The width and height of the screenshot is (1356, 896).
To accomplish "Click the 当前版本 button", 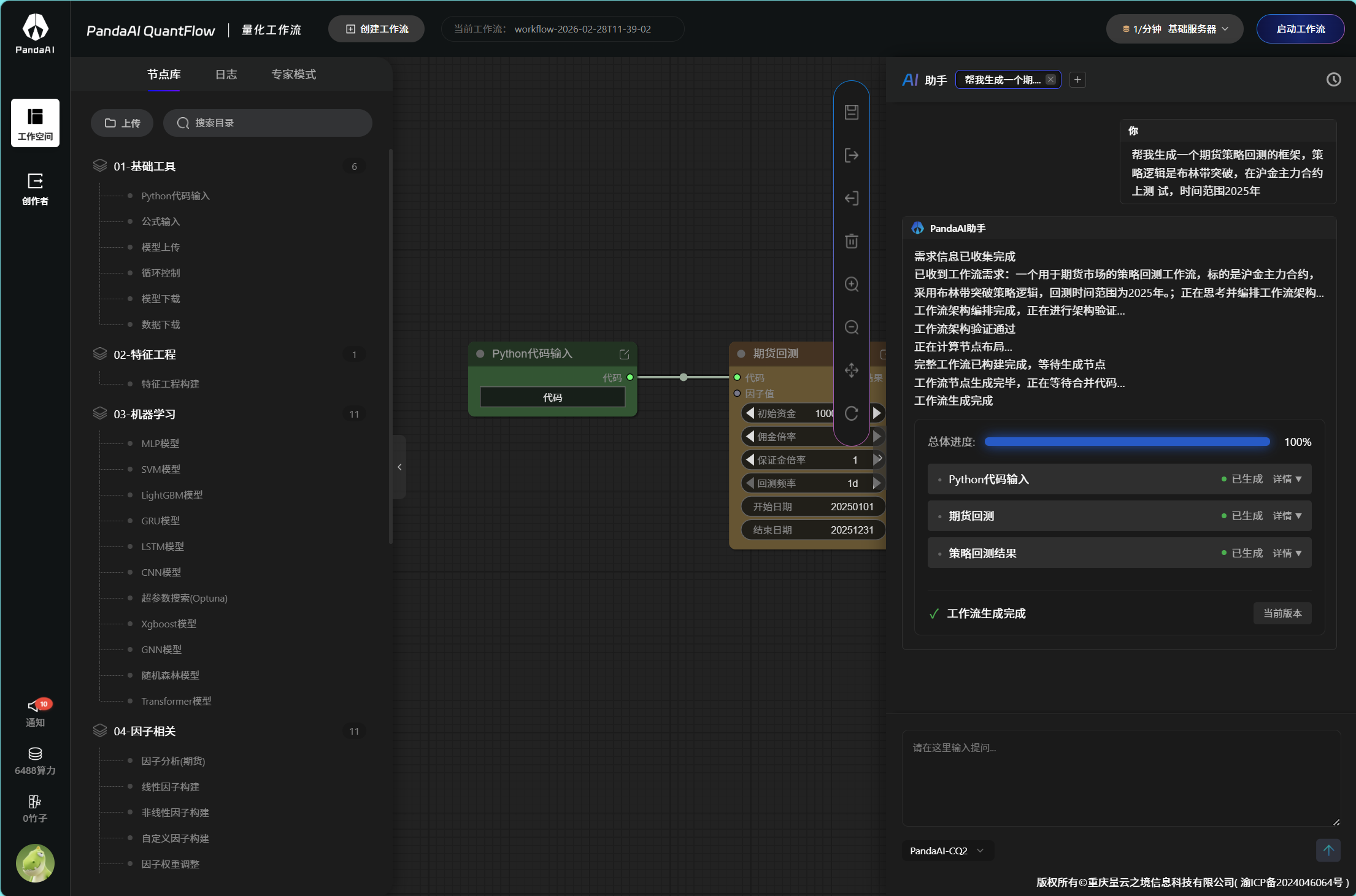I will (x=1282, y=613).
